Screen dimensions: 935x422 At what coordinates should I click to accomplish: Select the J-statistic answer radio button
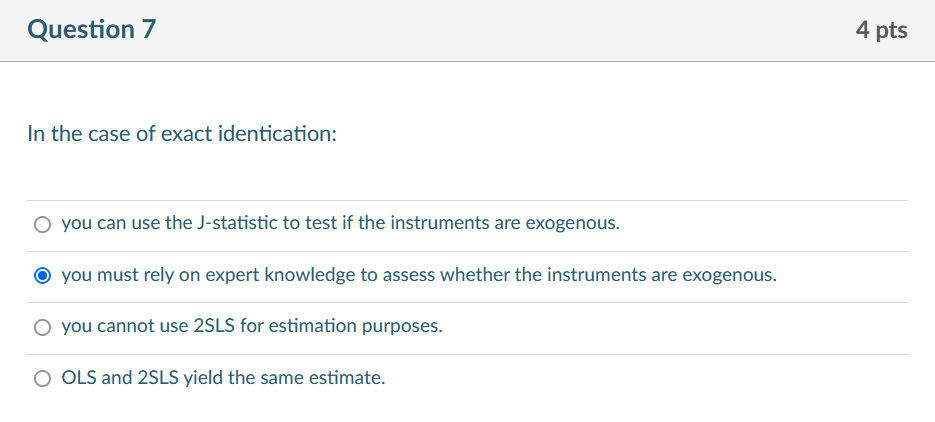coord(42,224)
